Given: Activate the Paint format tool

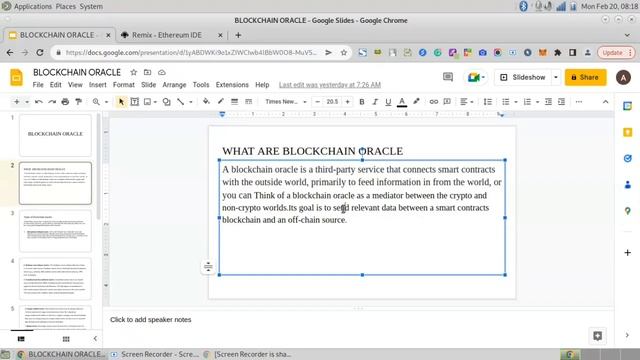Looking at the screenshot, I should pyautogui.click(x=78, y=102).
